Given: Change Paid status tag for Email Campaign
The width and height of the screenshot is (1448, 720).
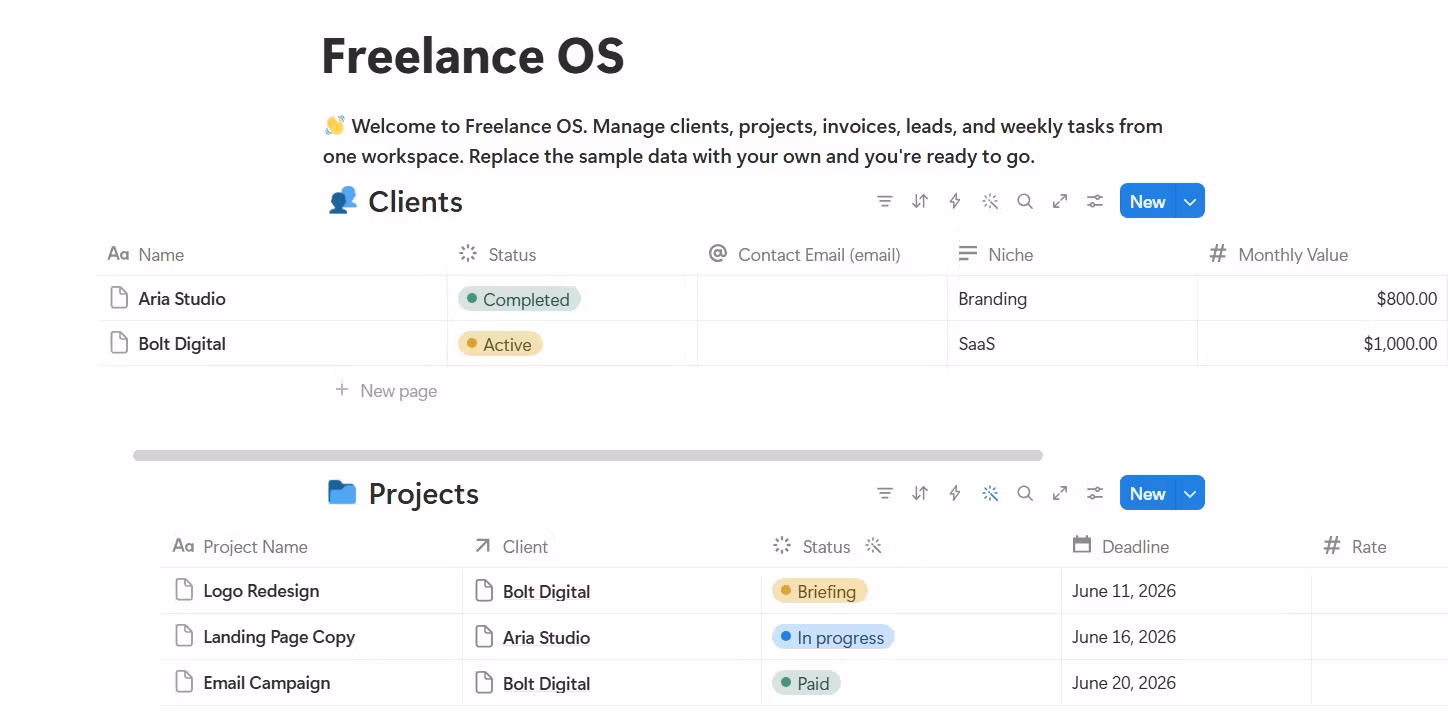Looking at the screenshot, I should 806,683.
